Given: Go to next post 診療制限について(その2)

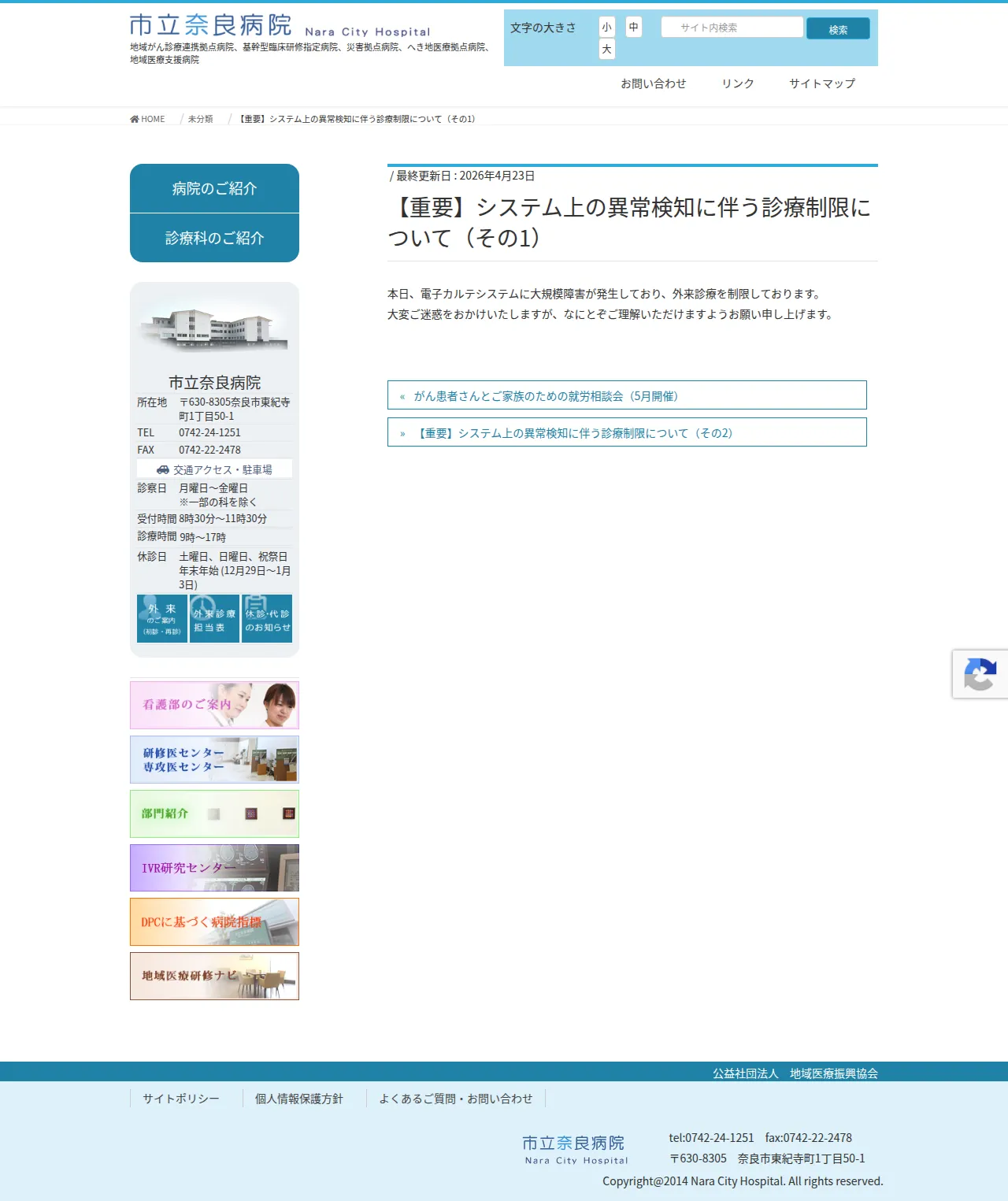Looking at the screenshot, I should pos(627,432).
